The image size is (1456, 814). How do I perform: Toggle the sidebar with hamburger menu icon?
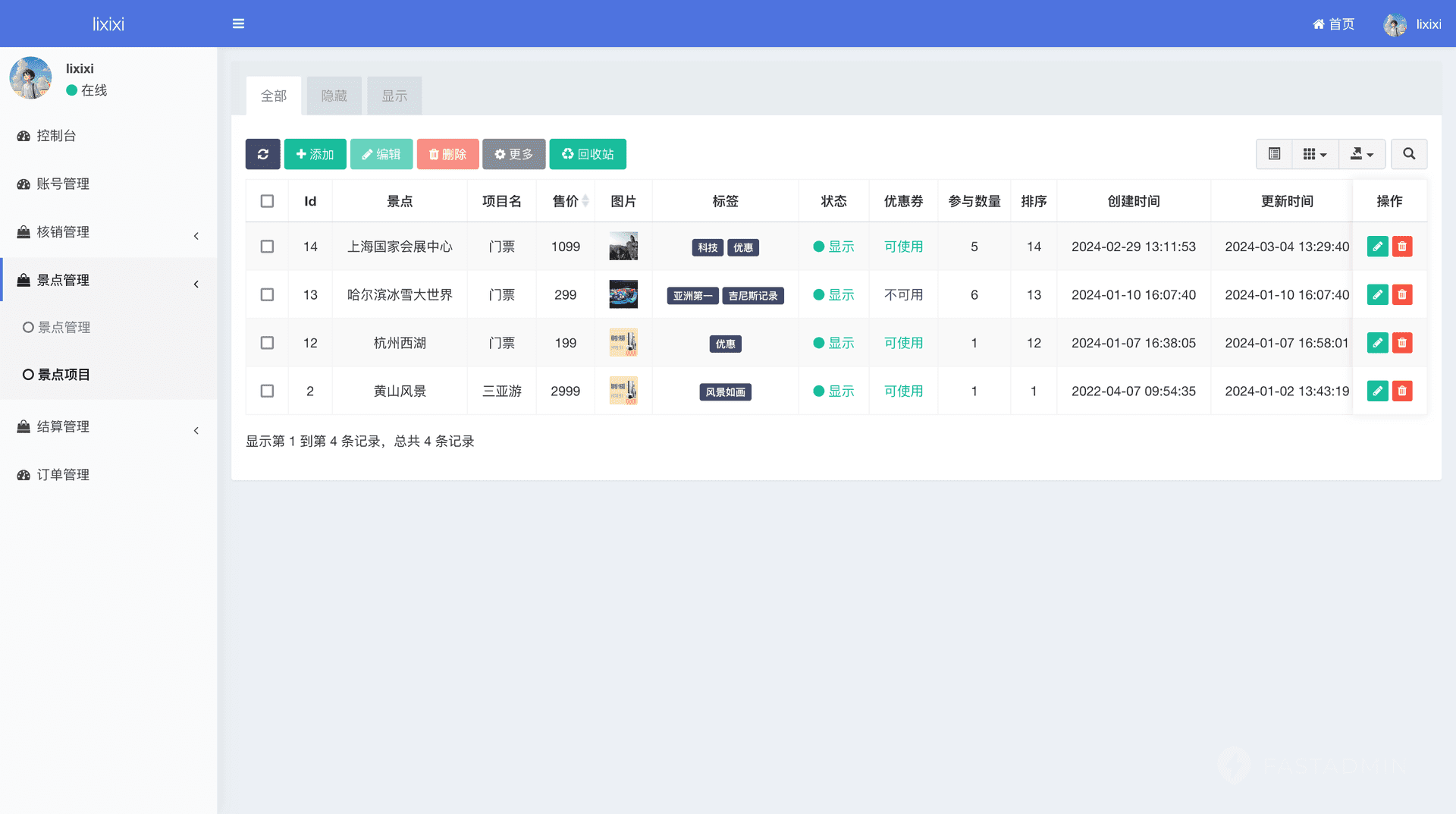[x=238, y=24]
